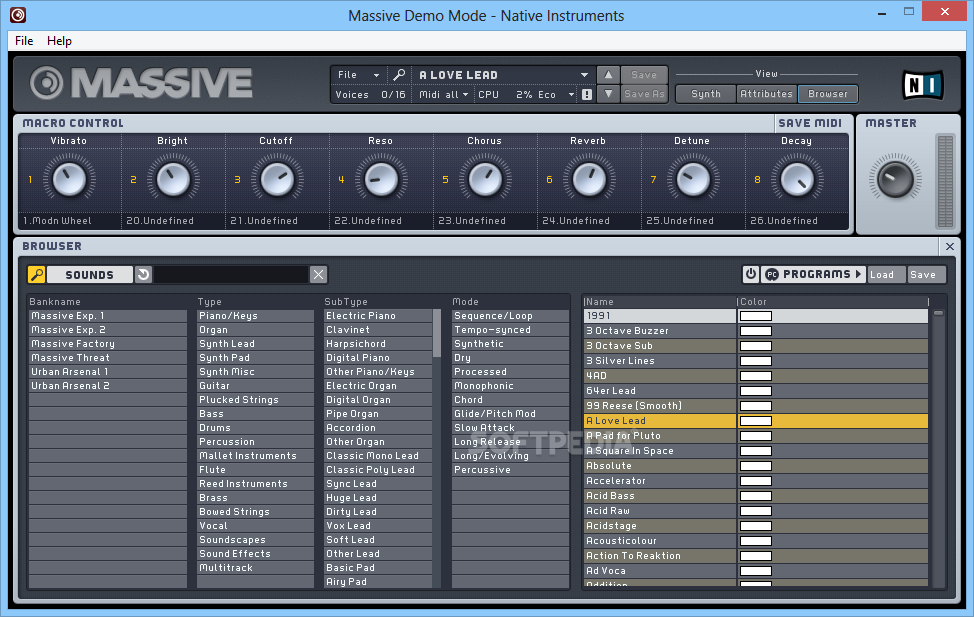Click the Master volume knob

pos(895,179)
